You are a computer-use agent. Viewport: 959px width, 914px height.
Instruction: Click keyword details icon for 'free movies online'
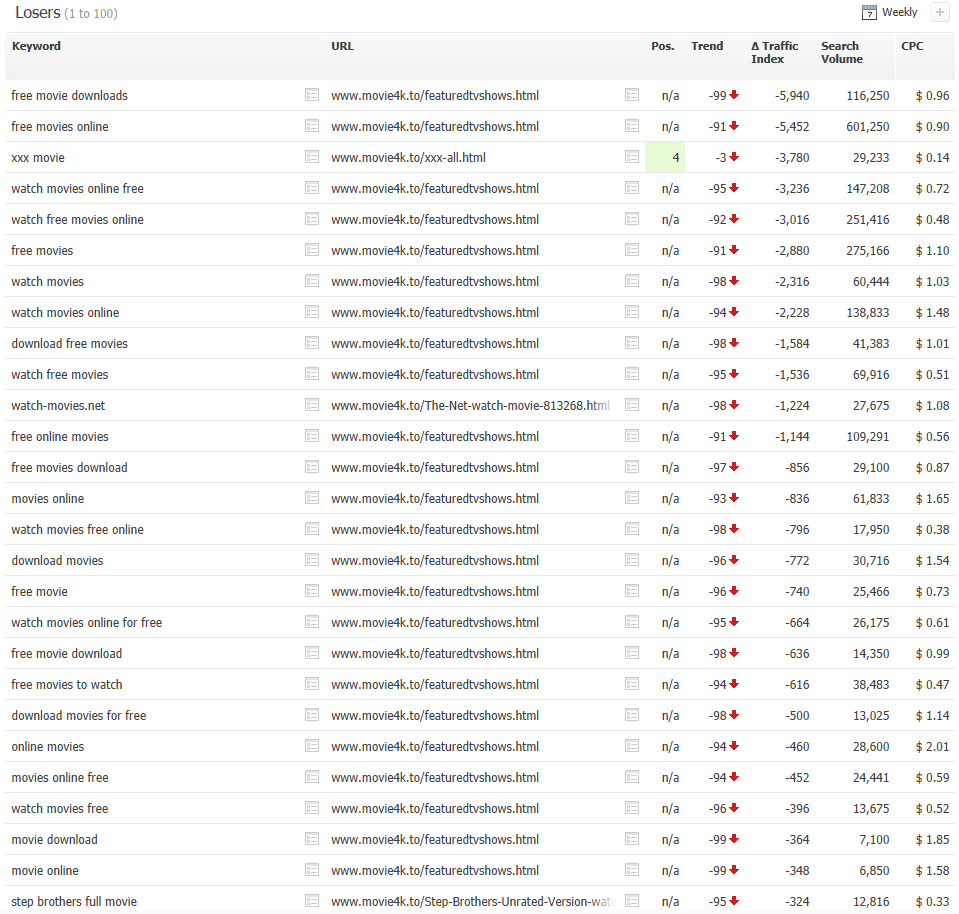coord(312,126)
